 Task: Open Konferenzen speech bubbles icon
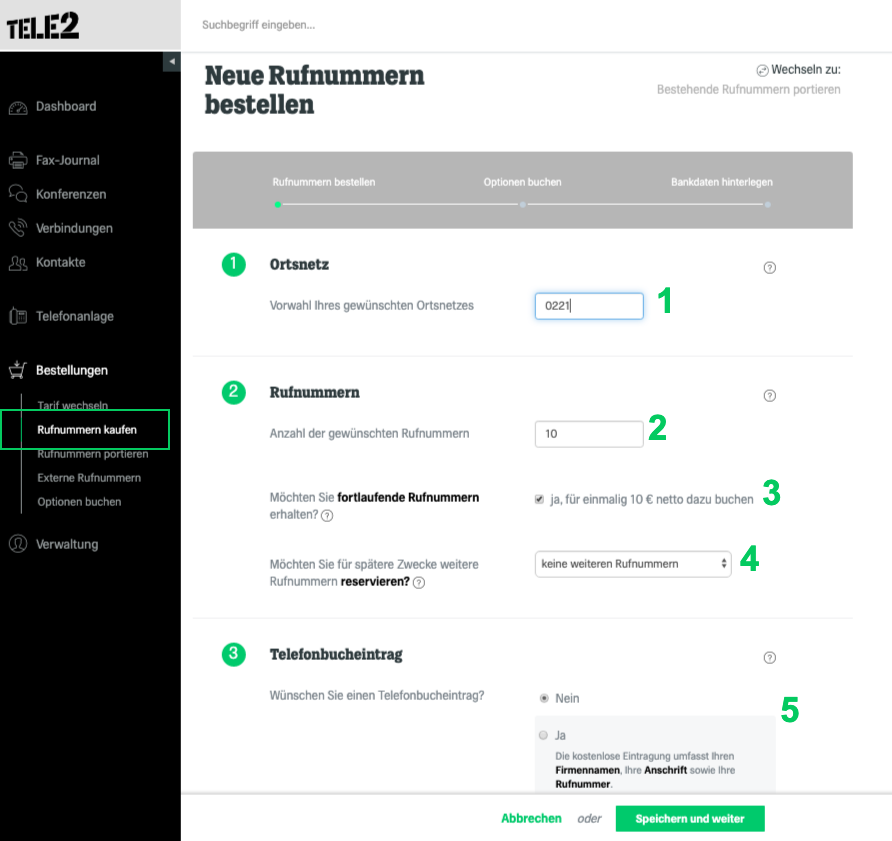pyautogui.click(x=18, y=193)
